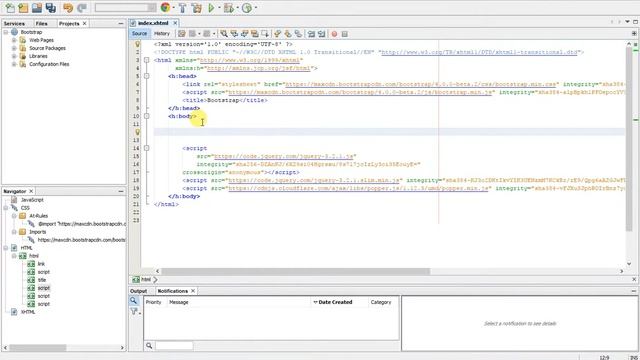The width and height of the screenshot is (640, 360).
Task: Click the Find Next Occurrence icon
Action: tap(244, 34)
